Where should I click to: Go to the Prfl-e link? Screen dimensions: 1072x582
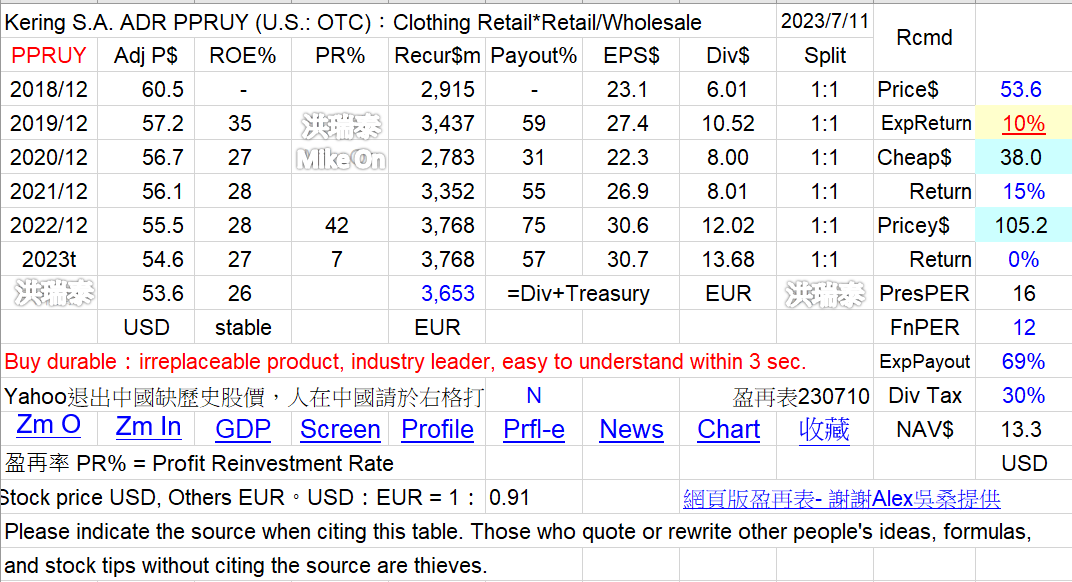[x=534, y=429]
